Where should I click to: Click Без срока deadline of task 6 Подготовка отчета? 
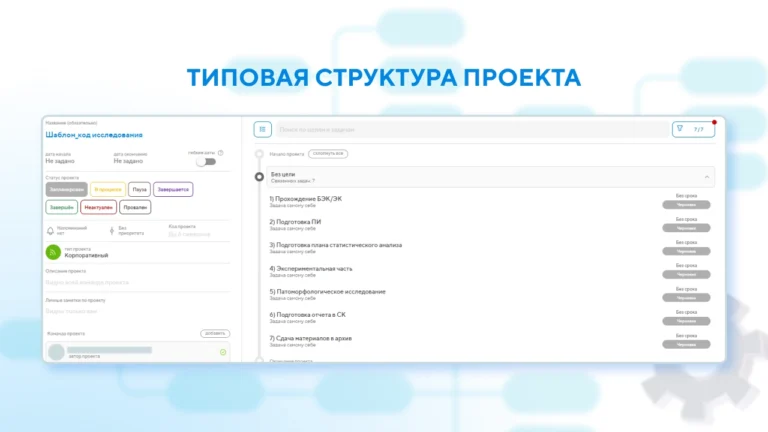tap(686, 312)
